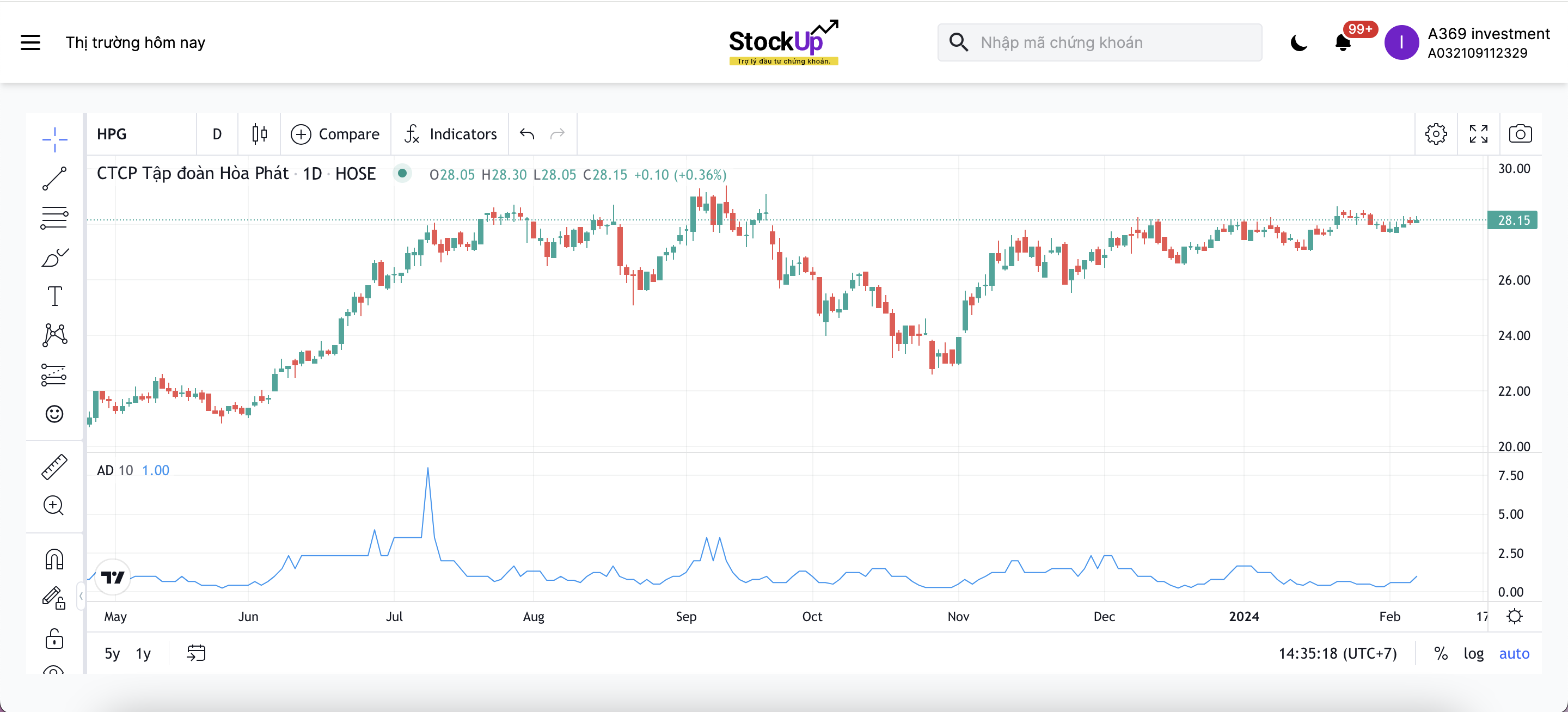Open the emoji icons tool
1568x712 pixels.
[55, 414]
